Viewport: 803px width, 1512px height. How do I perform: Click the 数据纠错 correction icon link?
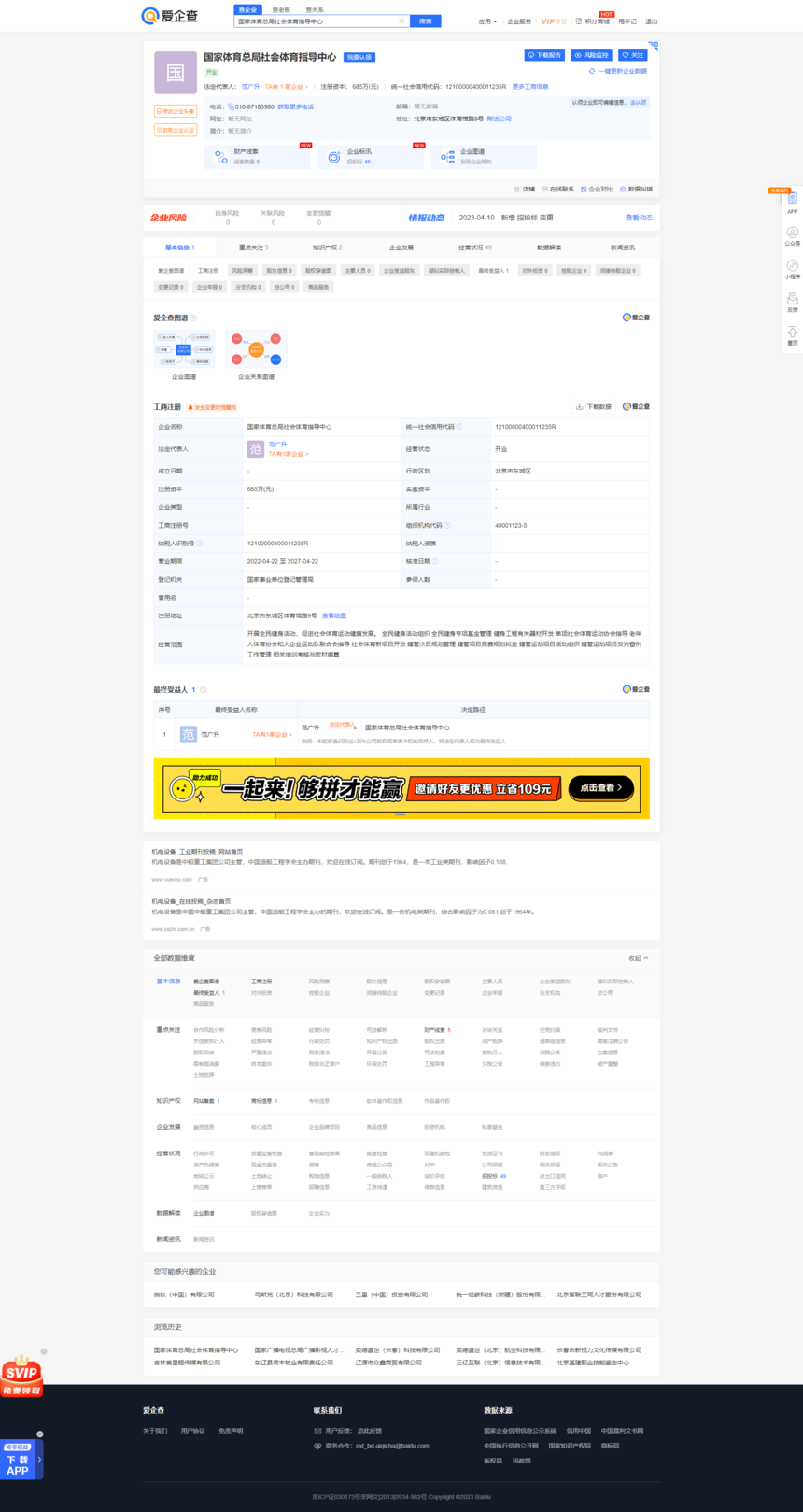(636, 190)
